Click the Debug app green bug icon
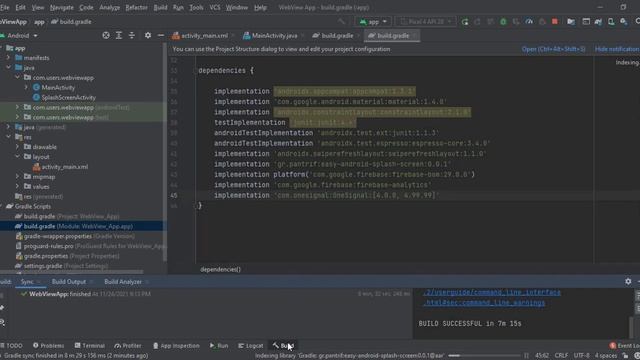640x360 pixels. point(503,22)
